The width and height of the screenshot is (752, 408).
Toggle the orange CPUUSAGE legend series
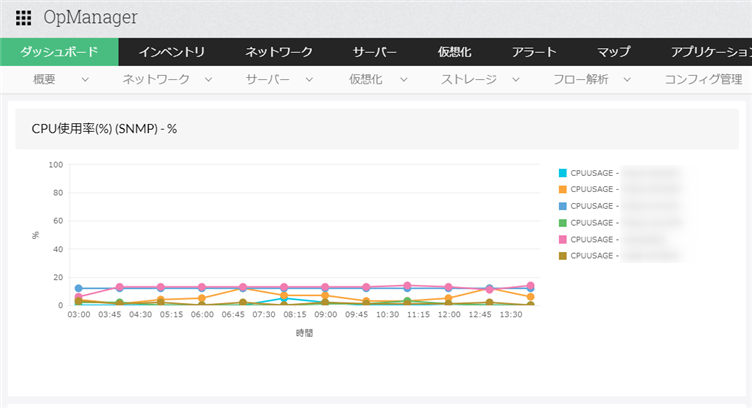click(562, 190)
